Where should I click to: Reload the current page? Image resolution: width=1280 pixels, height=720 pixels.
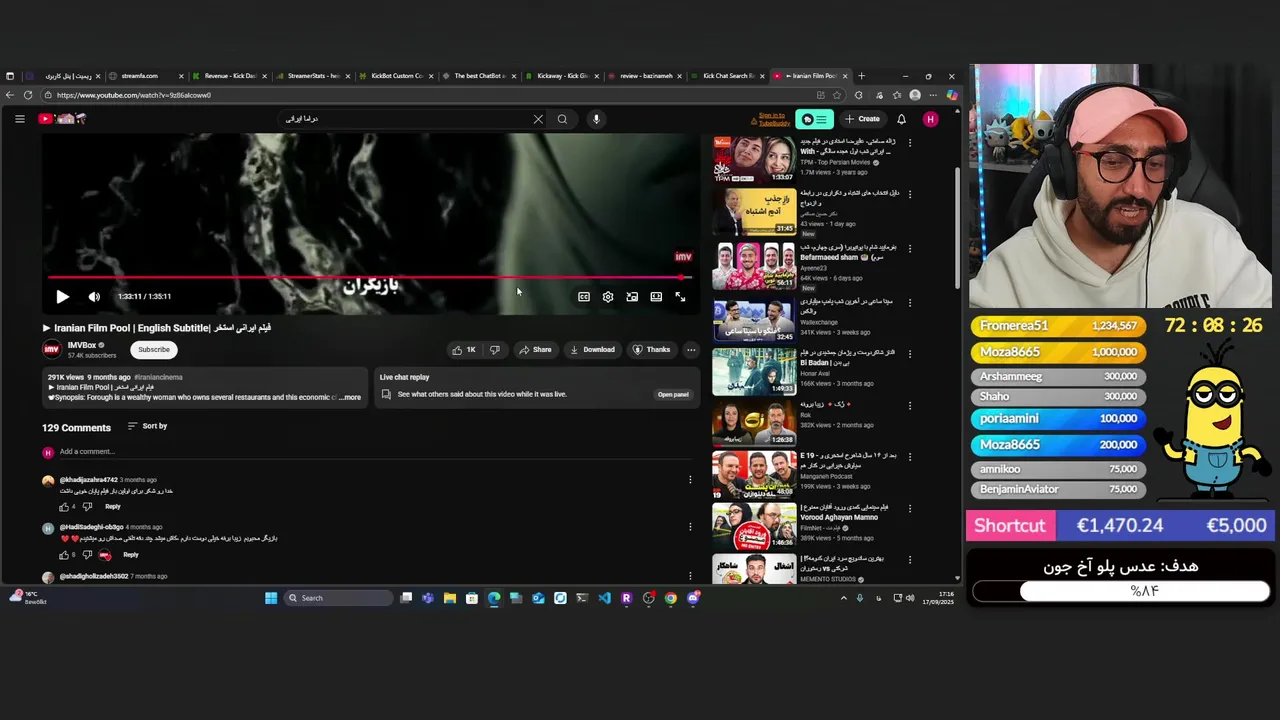coord(28,95)
